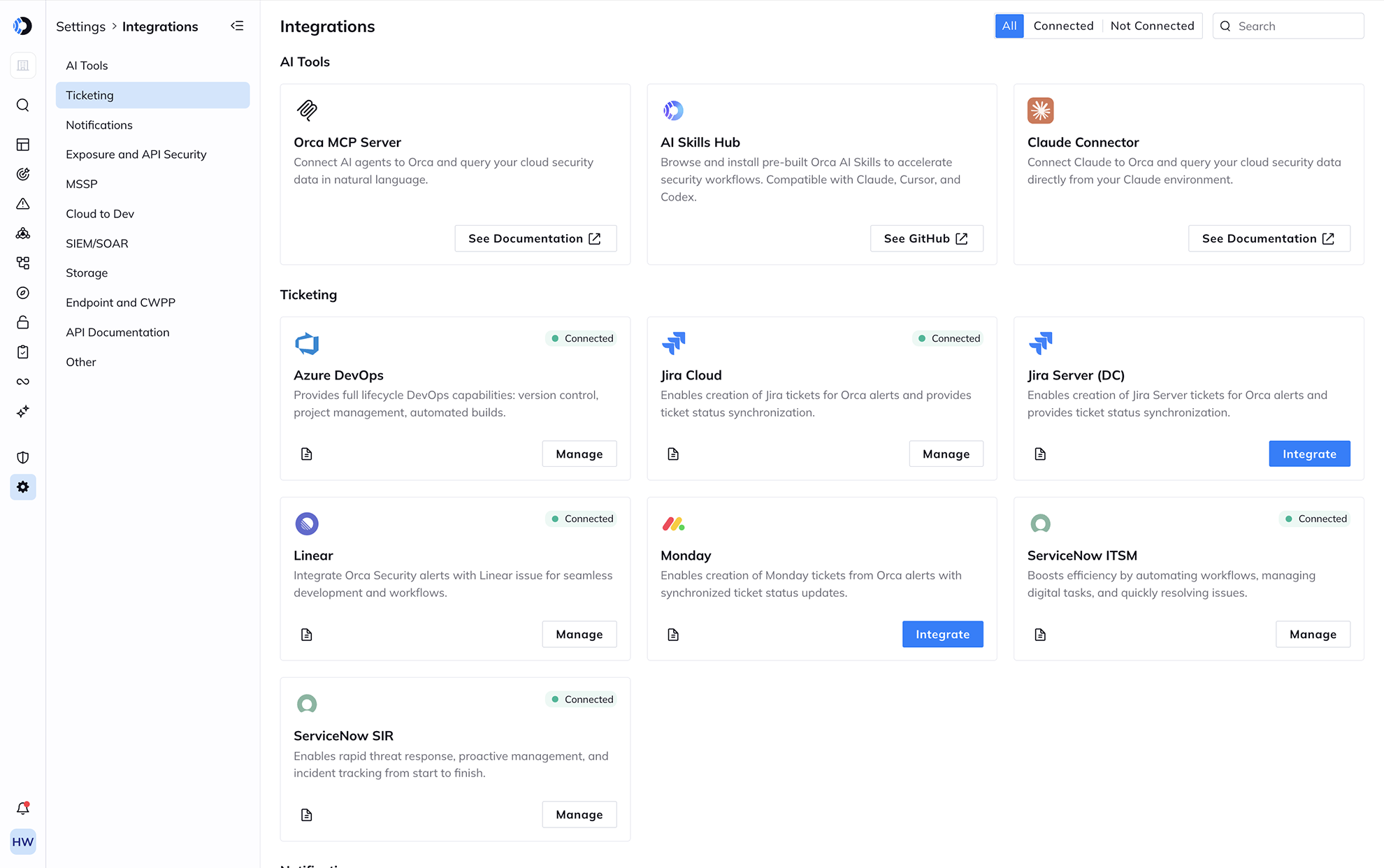Click the ServiceNow ITSM Connected badge
This screenshot has height=868, width=1384.
[x=1315, y=519]
